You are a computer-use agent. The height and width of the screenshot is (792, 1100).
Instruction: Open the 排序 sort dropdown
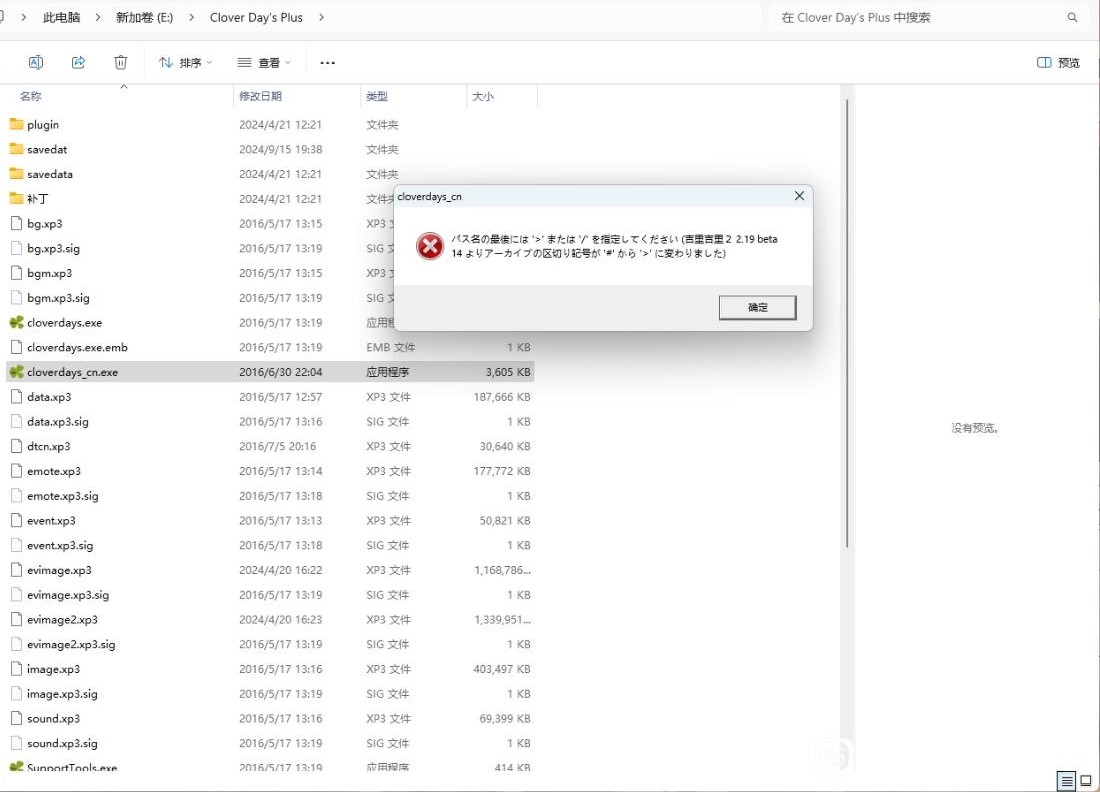185,62
